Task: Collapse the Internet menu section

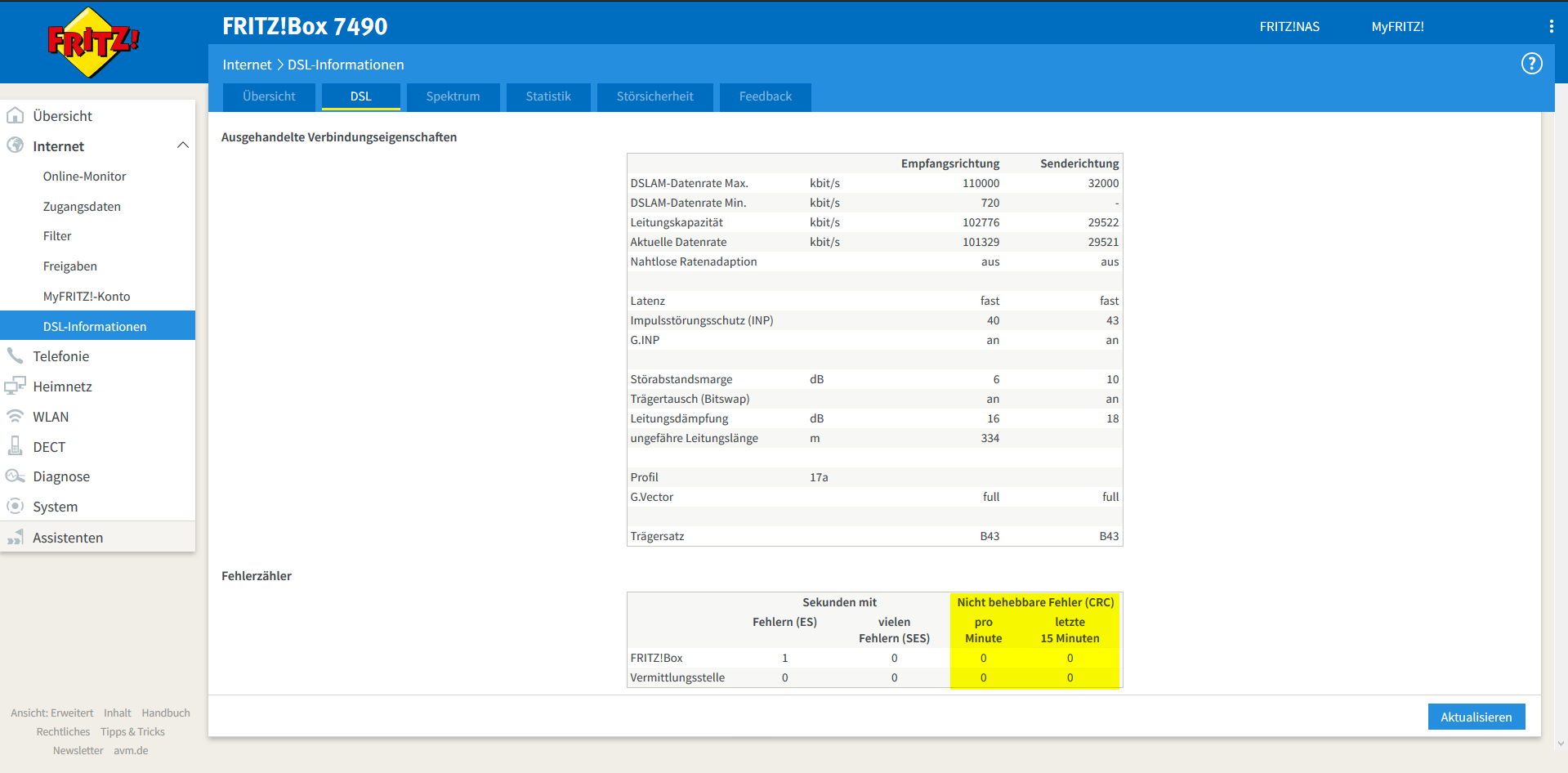Action: [183, 145]
